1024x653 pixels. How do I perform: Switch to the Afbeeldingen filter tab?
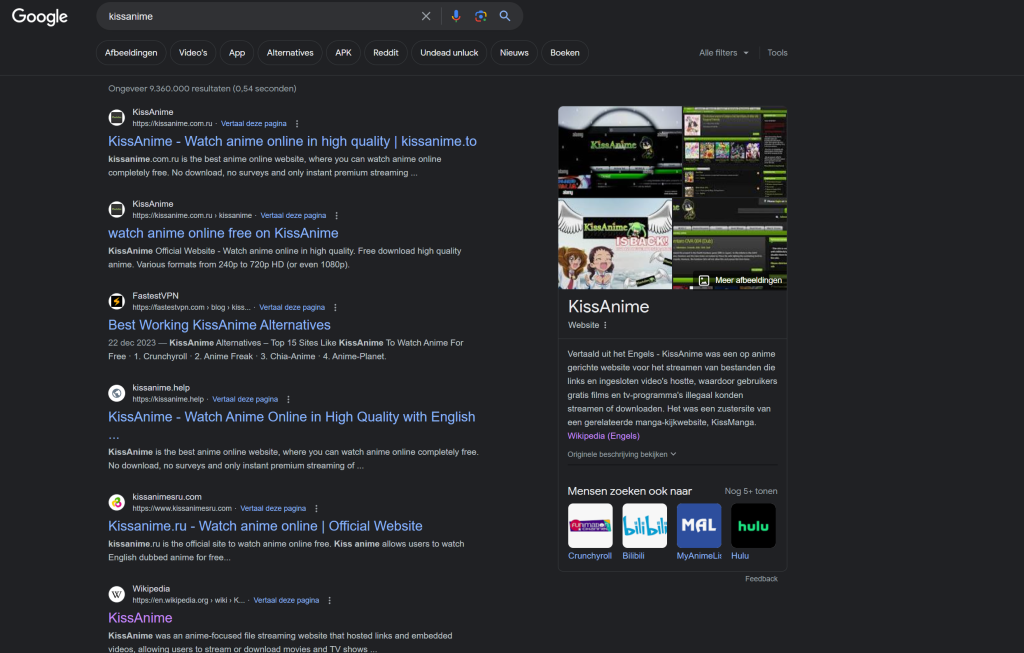131,53
